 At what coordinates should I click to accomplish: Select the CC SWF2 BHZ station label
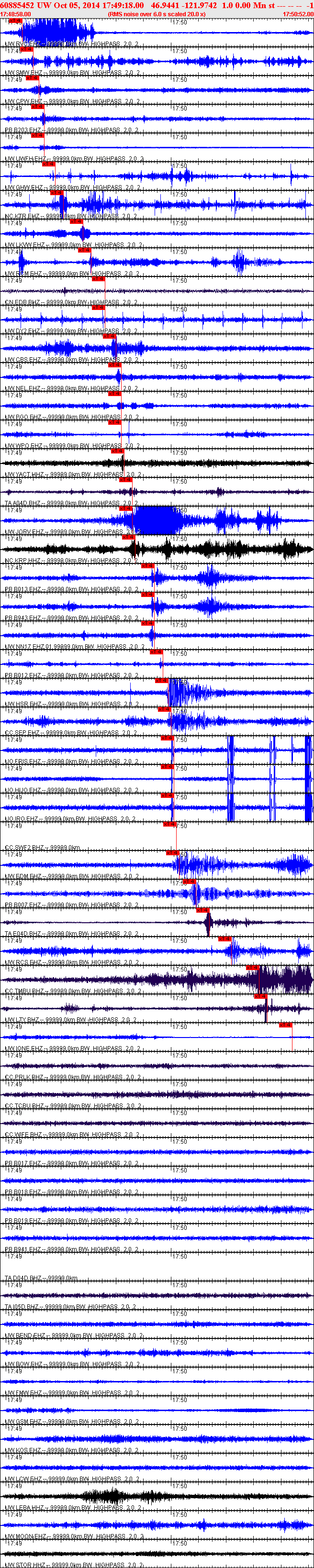pyautogui.click(x=43, y=847)
